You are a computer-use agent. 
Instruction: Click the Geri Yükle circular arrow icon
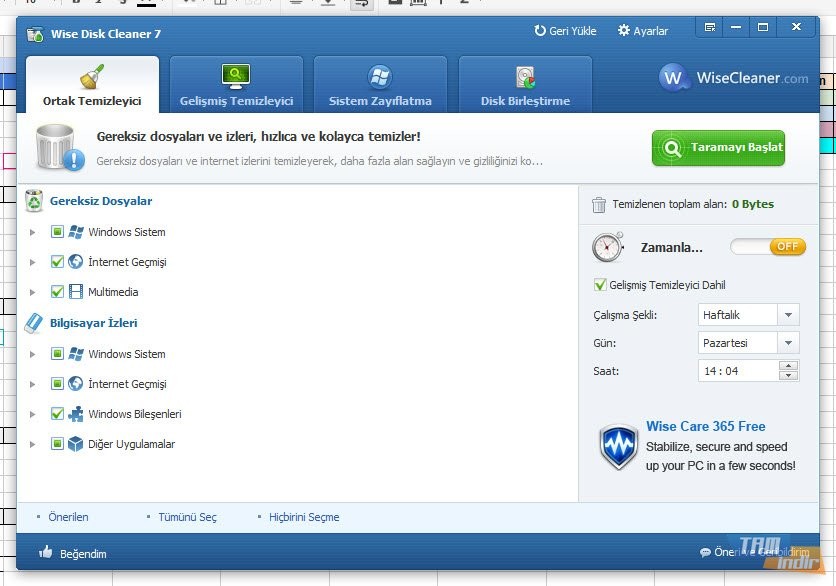pyautogui.click(x=540, y=31)
